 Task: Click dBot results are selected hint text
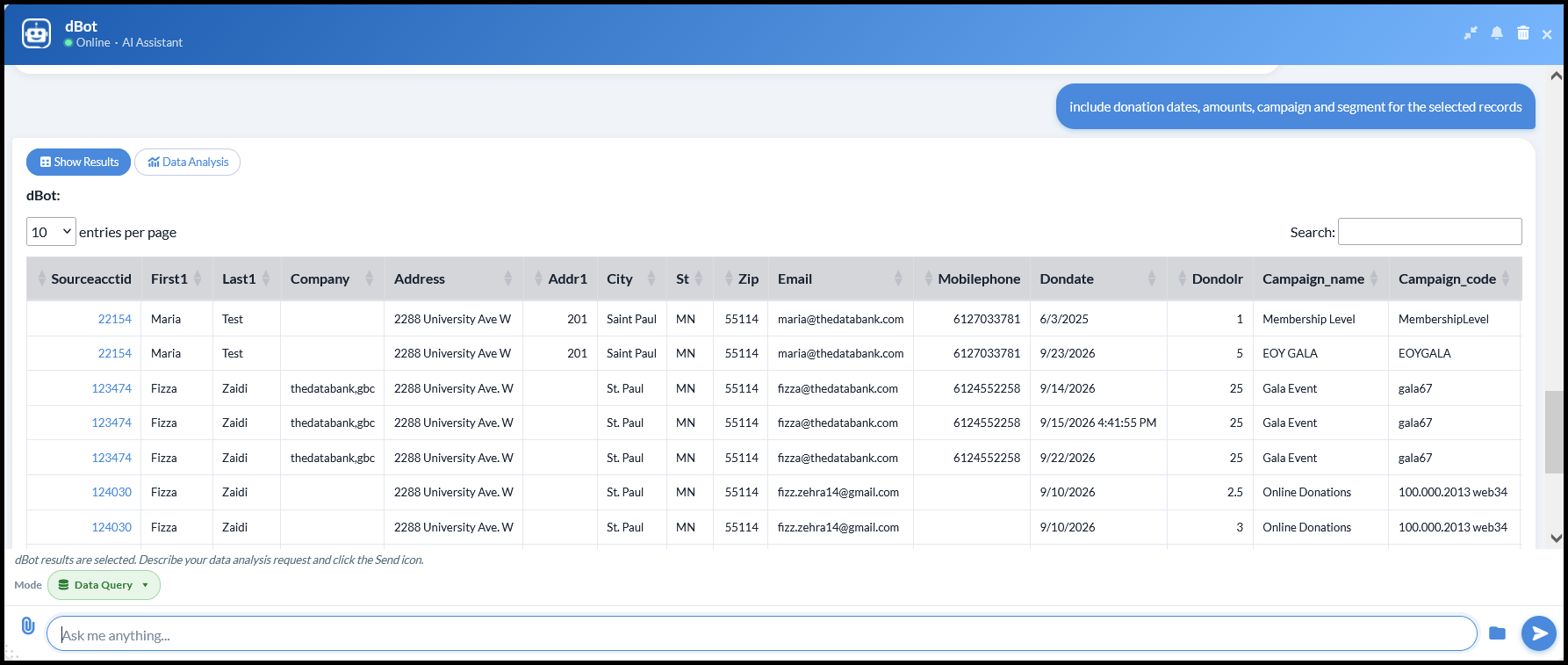pos(219,560)
